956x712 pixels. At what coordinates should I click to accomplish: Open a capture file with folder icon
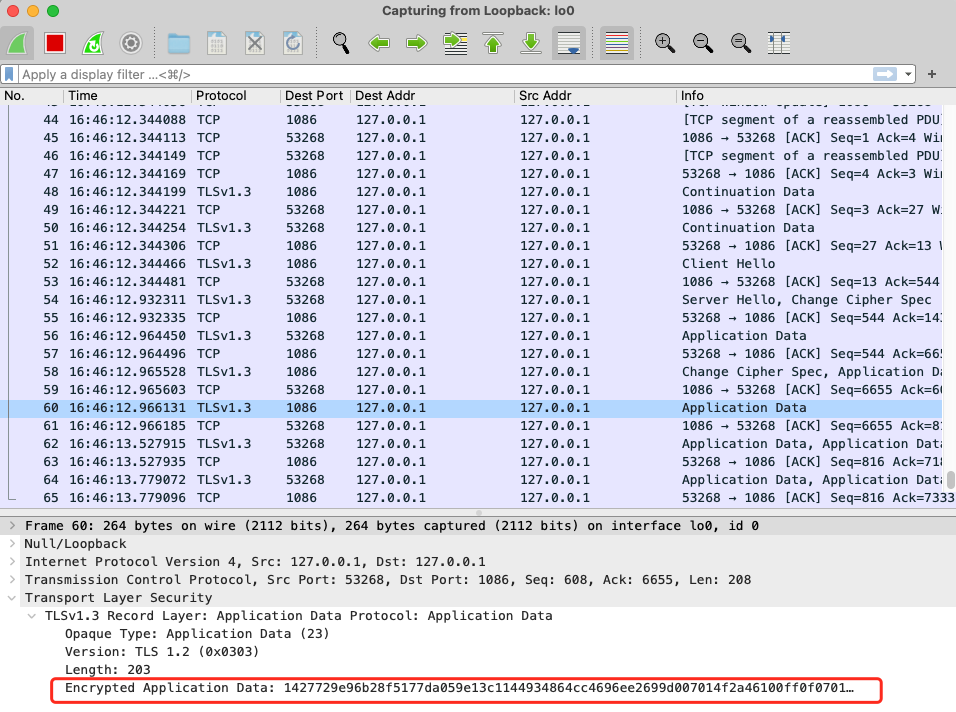(179, 43)
